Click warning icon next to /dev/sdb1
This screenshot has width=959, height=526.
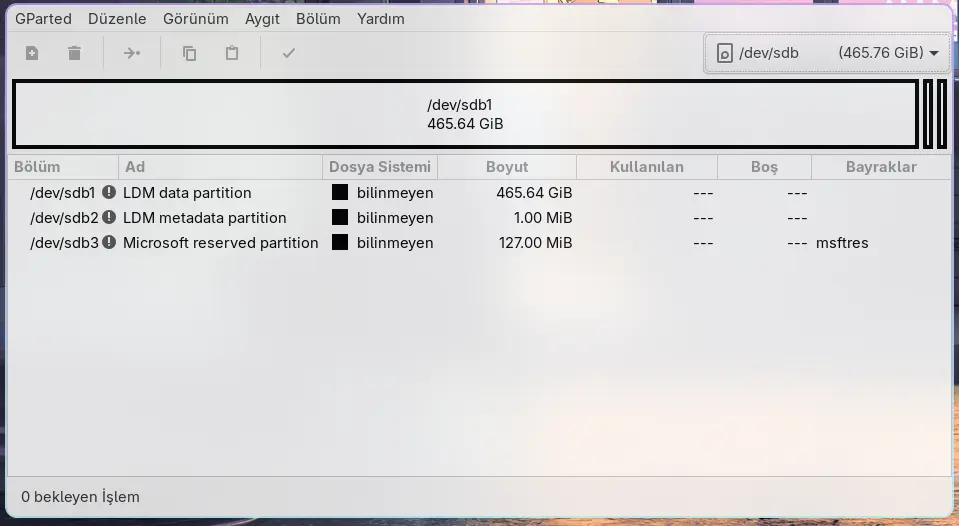coord(109,192)
